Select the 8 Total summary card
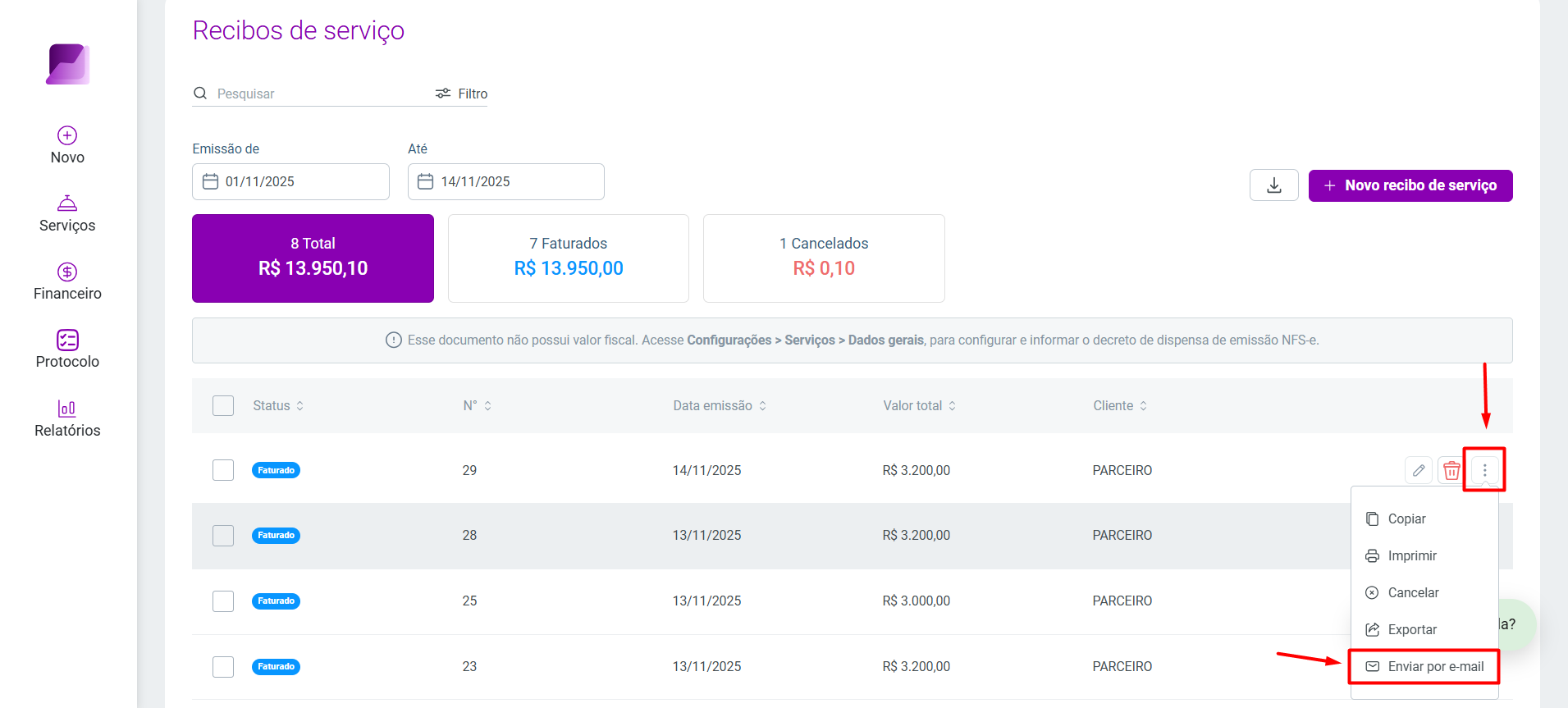Image resolution: width=1568 pixels, height=708 pixels. click(313, 258)
